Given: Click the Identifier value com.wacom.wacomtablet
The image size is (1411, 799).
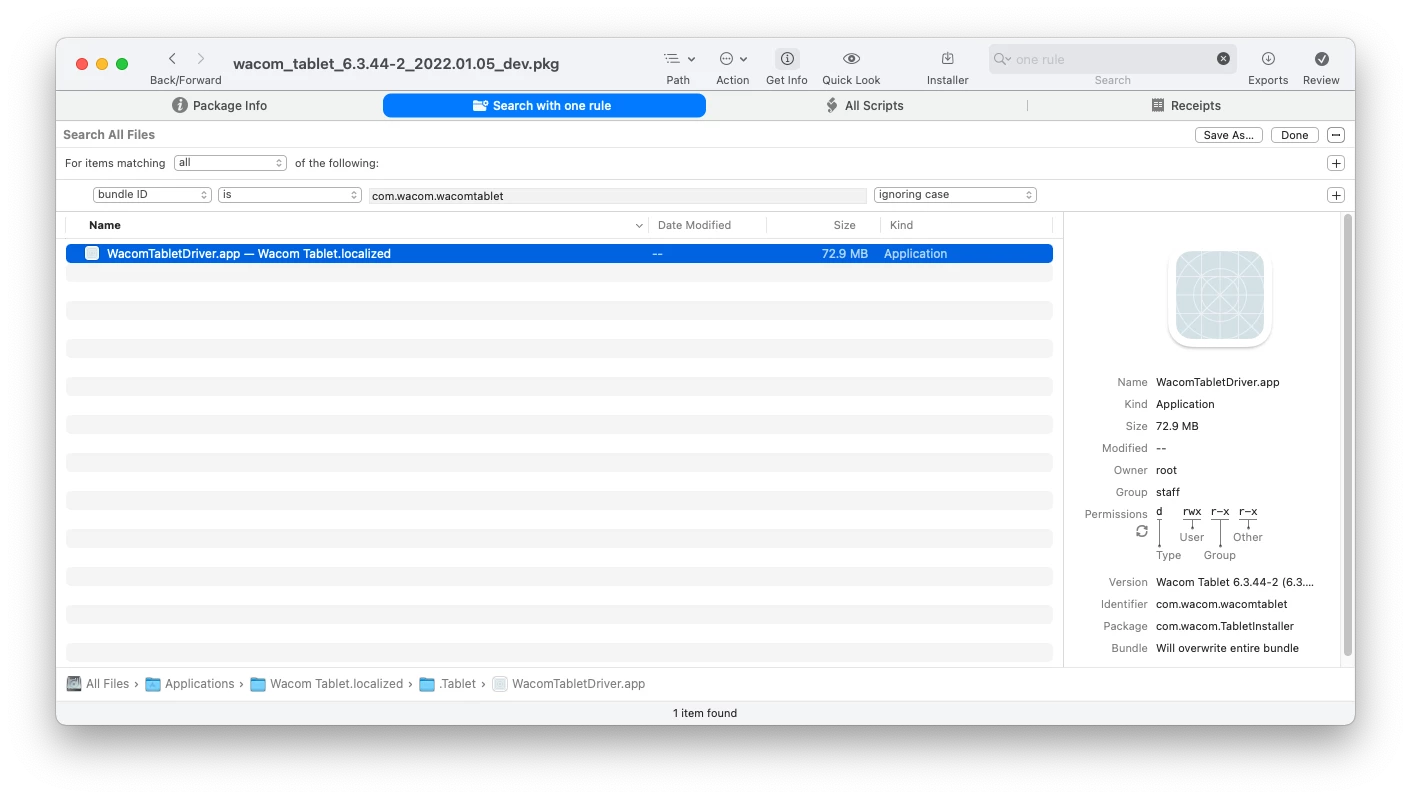Looking at the screenshot, I should tap(1221, 604).
